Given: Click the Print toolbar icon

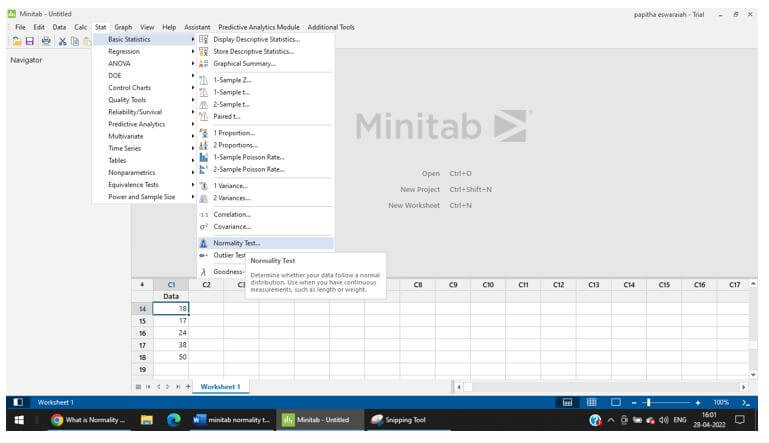Looking at the screenshot, I should pyautogui.click(x=46, y=41).
